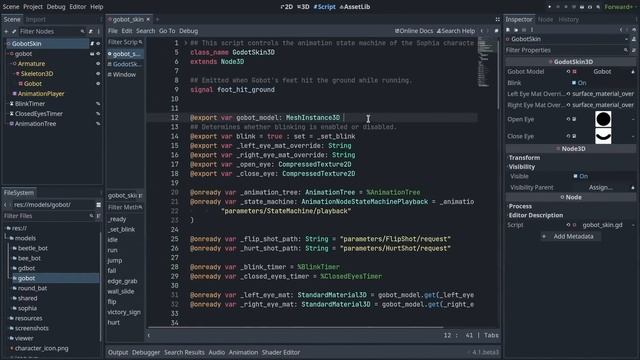
Task: Save resource icon in Inspector toolbar
Action: pyautogui.click(x=524, y=30)
